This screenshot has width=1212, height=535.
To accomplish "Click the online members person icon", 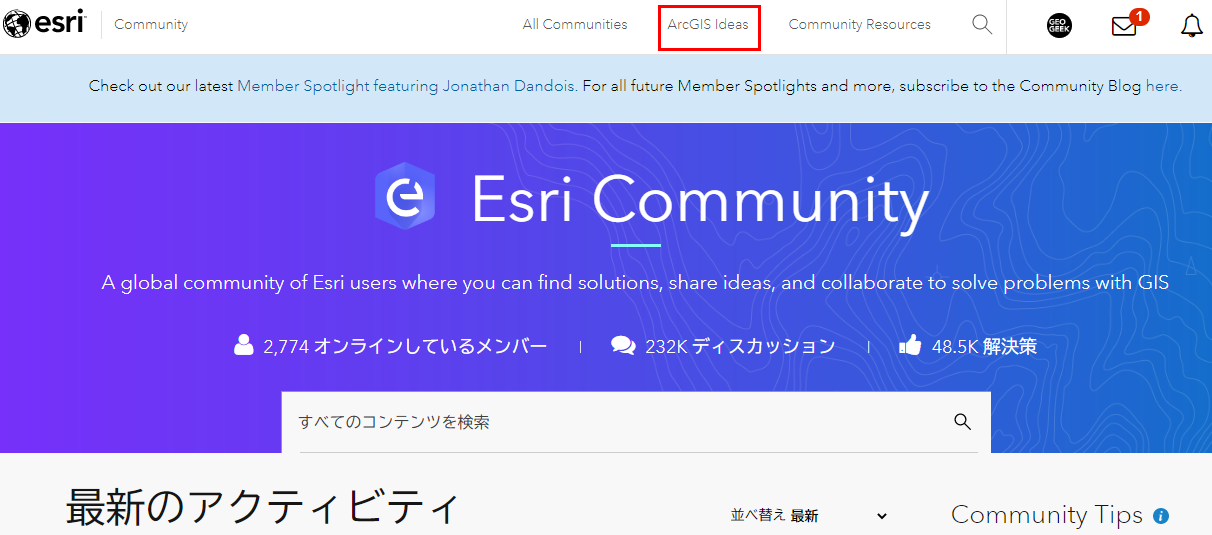I will 244,346.
